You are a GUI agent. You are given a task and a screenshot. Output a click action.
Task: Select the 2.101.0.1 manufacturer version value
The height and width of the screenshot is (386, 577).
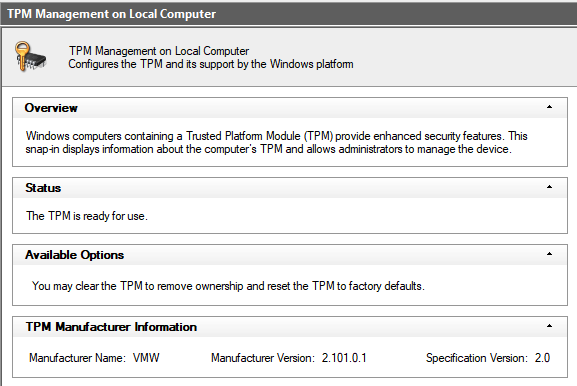[344, 358]
